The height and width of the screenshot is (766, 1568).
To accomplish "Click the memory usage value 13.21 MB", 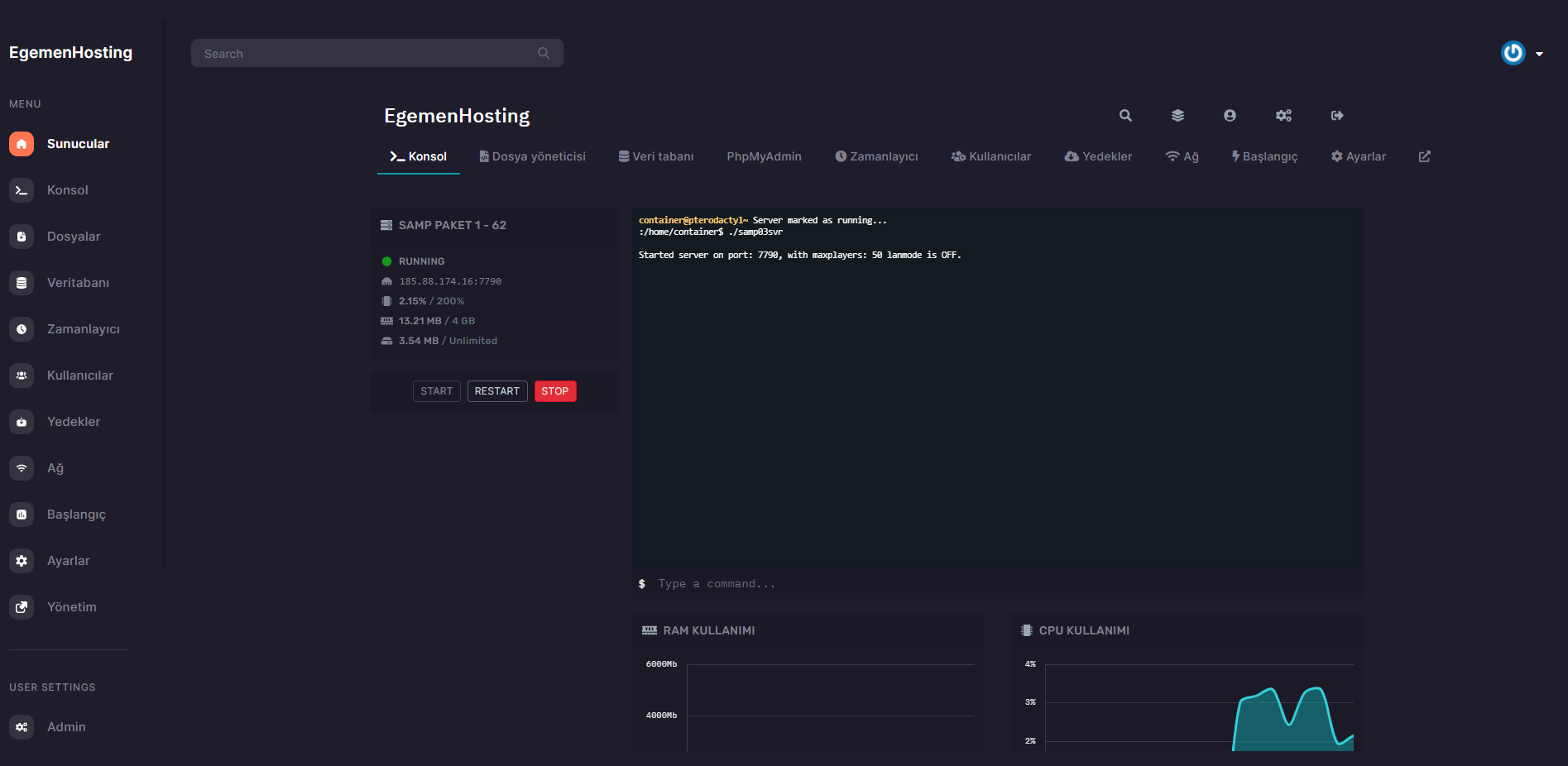I will [x=420, y=321].
